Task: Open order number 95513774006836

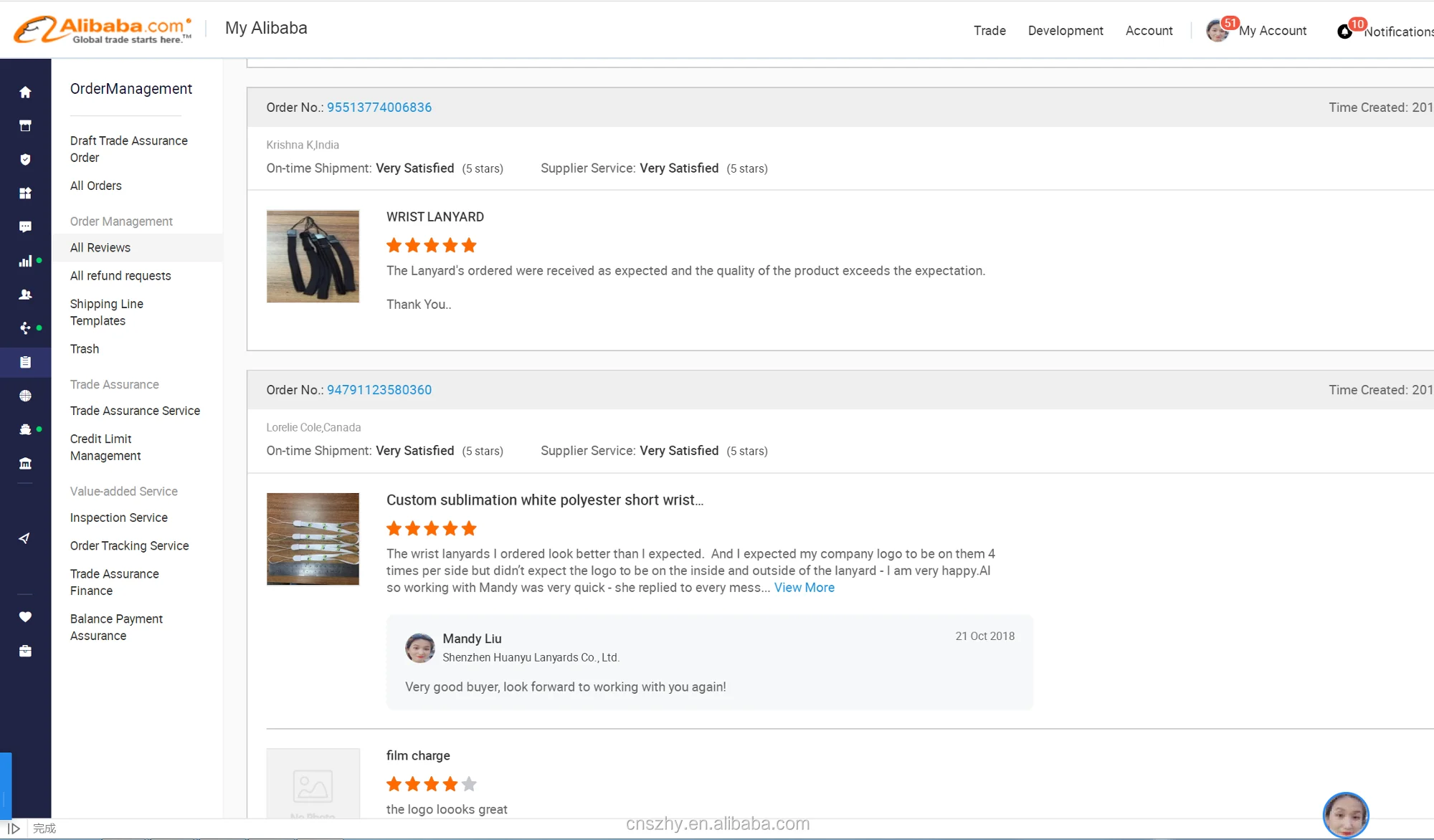Action: tap(379, 108)
